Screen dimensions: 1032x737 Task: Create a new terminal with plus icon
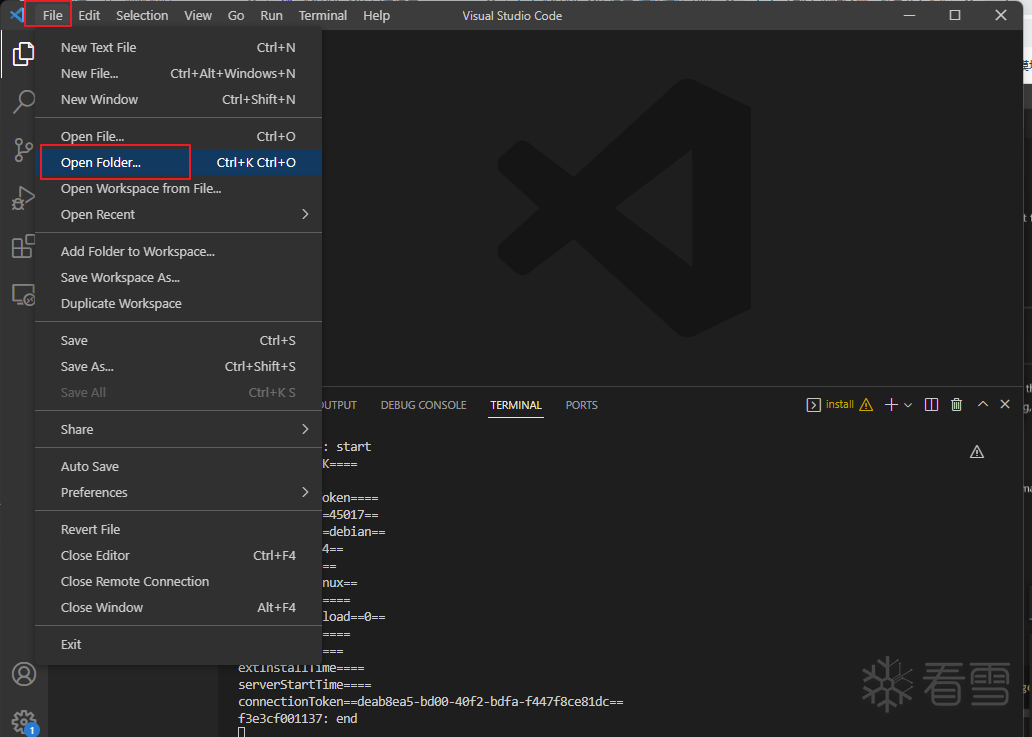(x=891, y=405)
